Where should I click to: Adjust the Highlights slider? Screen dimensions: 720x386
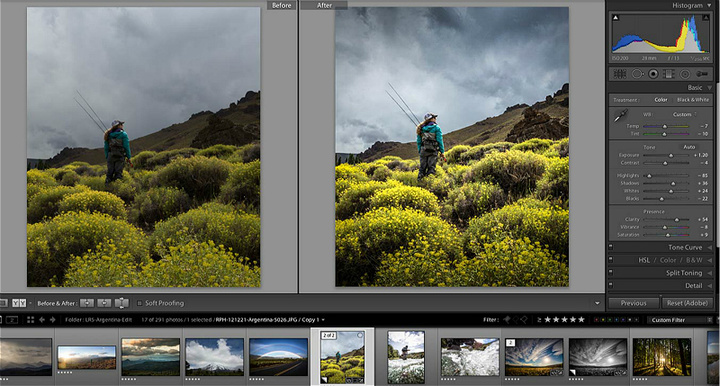(666, 176)
